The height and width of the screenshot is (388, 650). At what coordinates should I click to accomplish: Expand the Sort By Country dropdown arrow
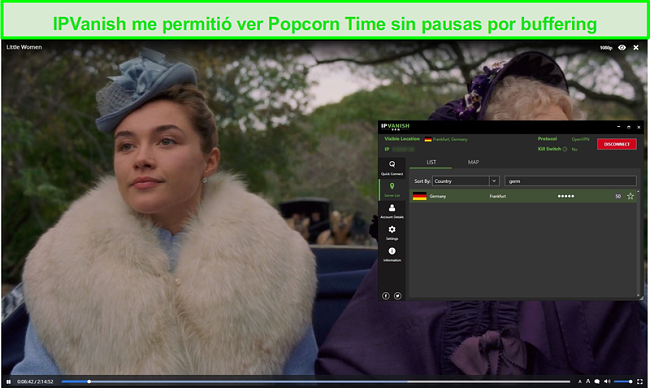tap(494, 181)
